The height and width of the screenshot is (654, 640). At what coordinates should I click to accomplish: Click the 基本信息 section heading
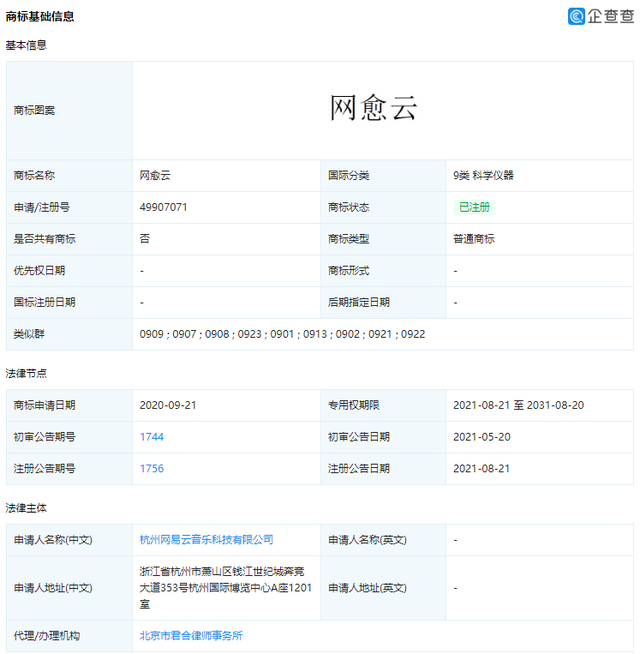26,45
